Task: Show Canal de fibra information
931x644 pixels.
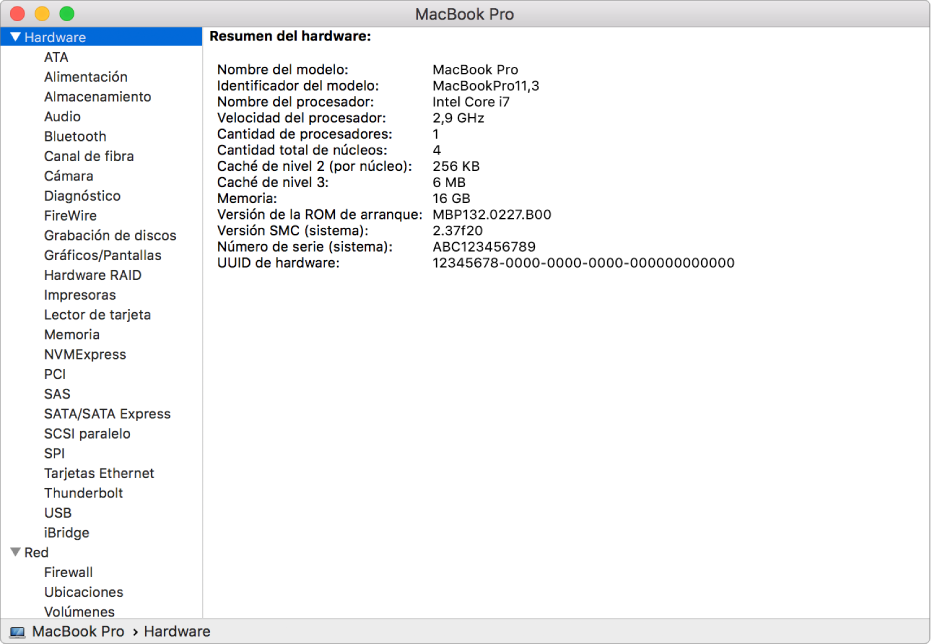Action: [89, 156]
